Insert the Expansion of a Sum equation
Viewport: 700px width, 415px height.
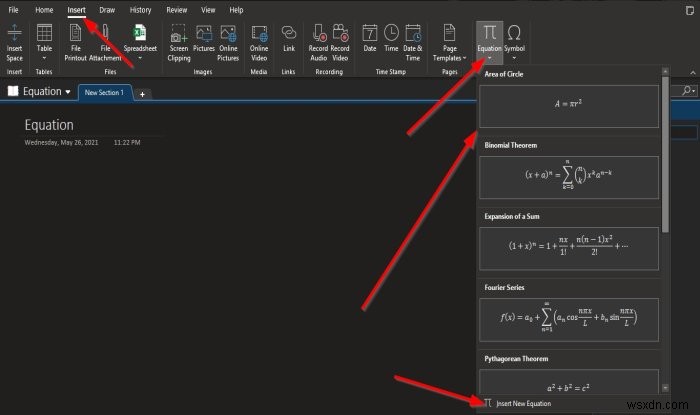click(569, 249)
